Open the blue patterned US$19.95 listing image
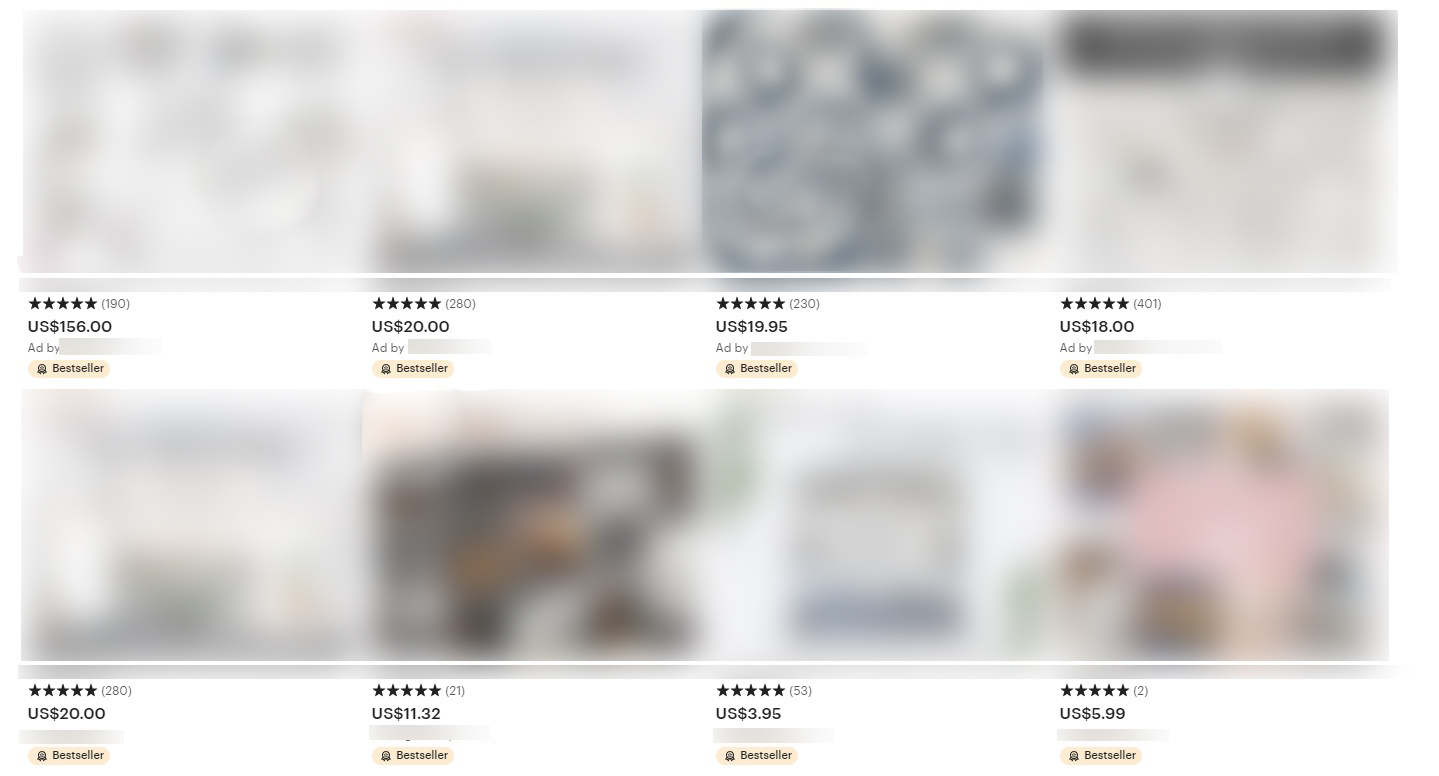This screenshot has height=776, width=1439. point(873,141)
